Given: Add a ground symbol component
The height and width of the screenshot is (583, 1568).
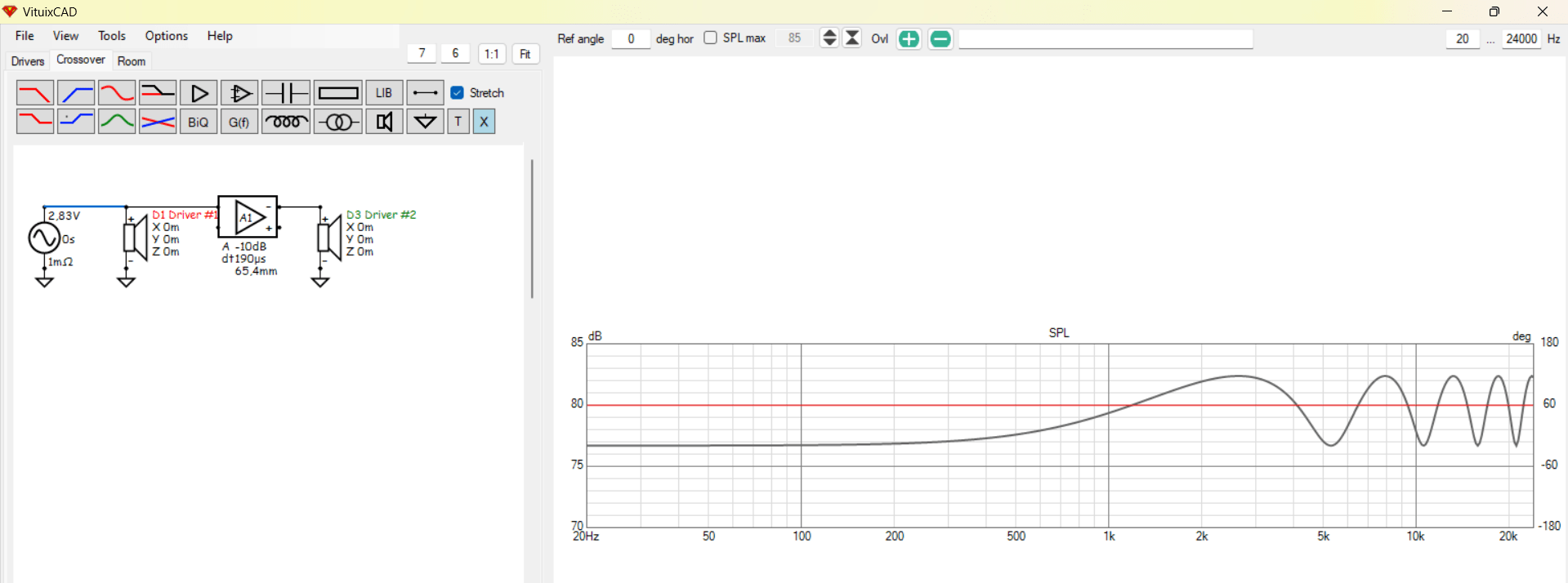Looking at the screenshot, I should click(425, 122).
